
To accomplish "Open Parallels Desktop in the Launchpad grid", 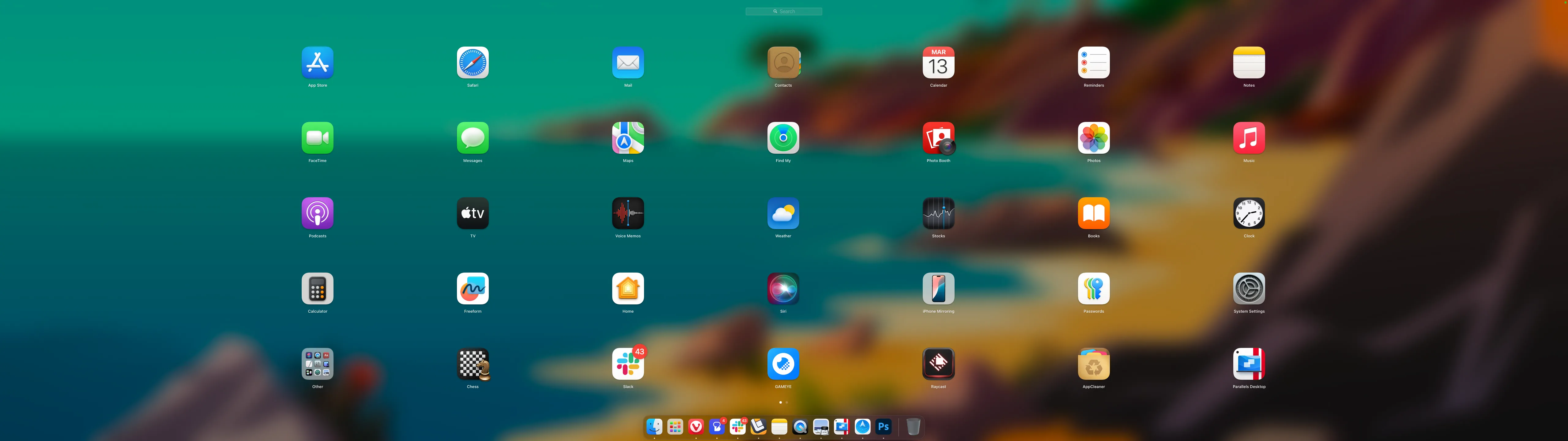I will (1249, 364).
